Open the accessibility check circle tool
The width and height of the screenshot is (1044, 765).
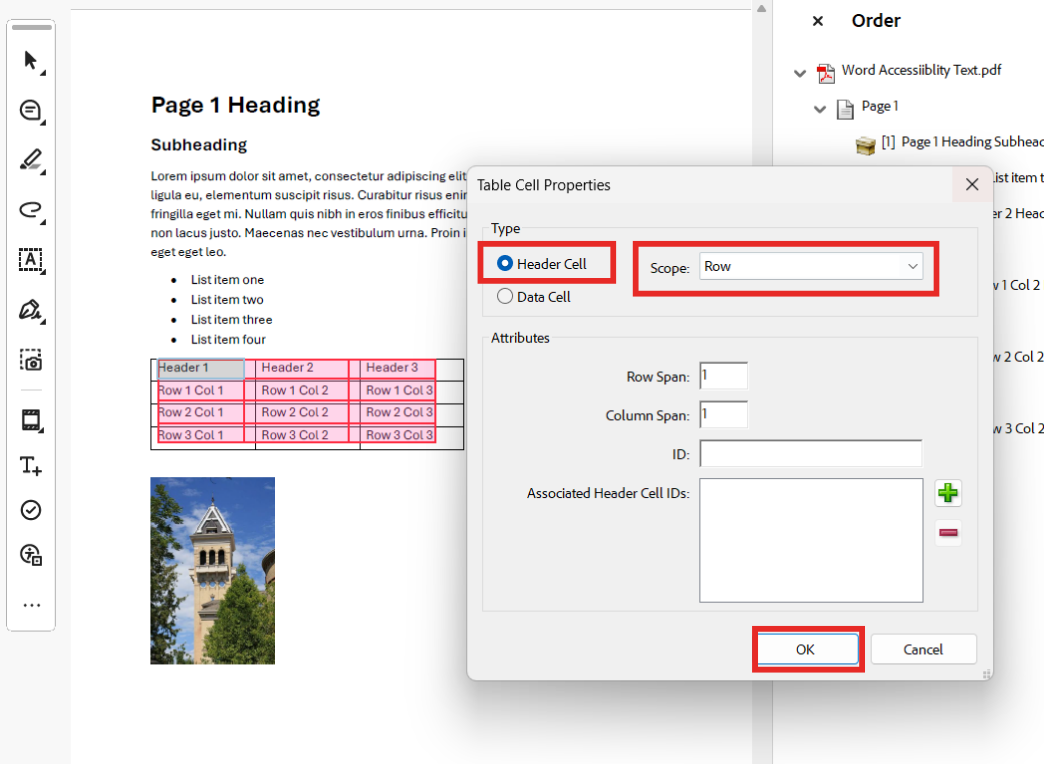pos(31,510)
